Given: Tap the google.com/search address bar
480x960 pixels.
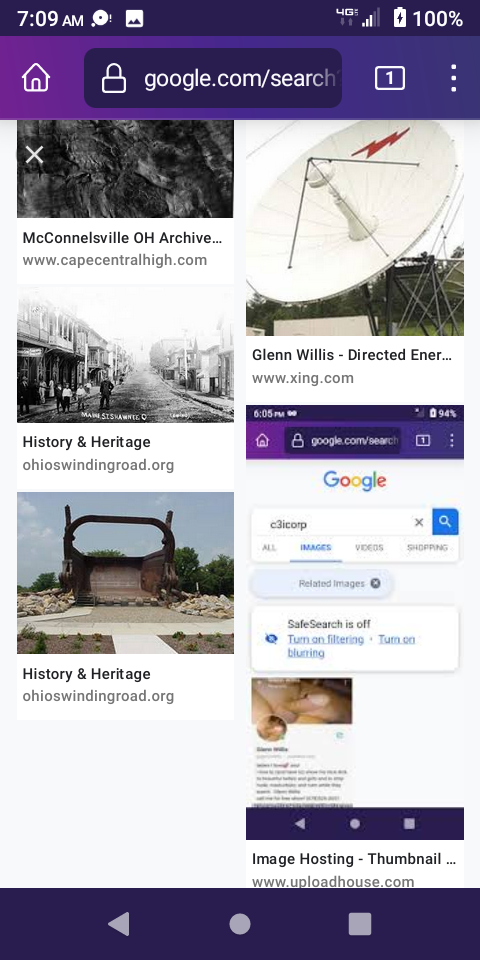Looking at the screenshot, I should (213, 78).
